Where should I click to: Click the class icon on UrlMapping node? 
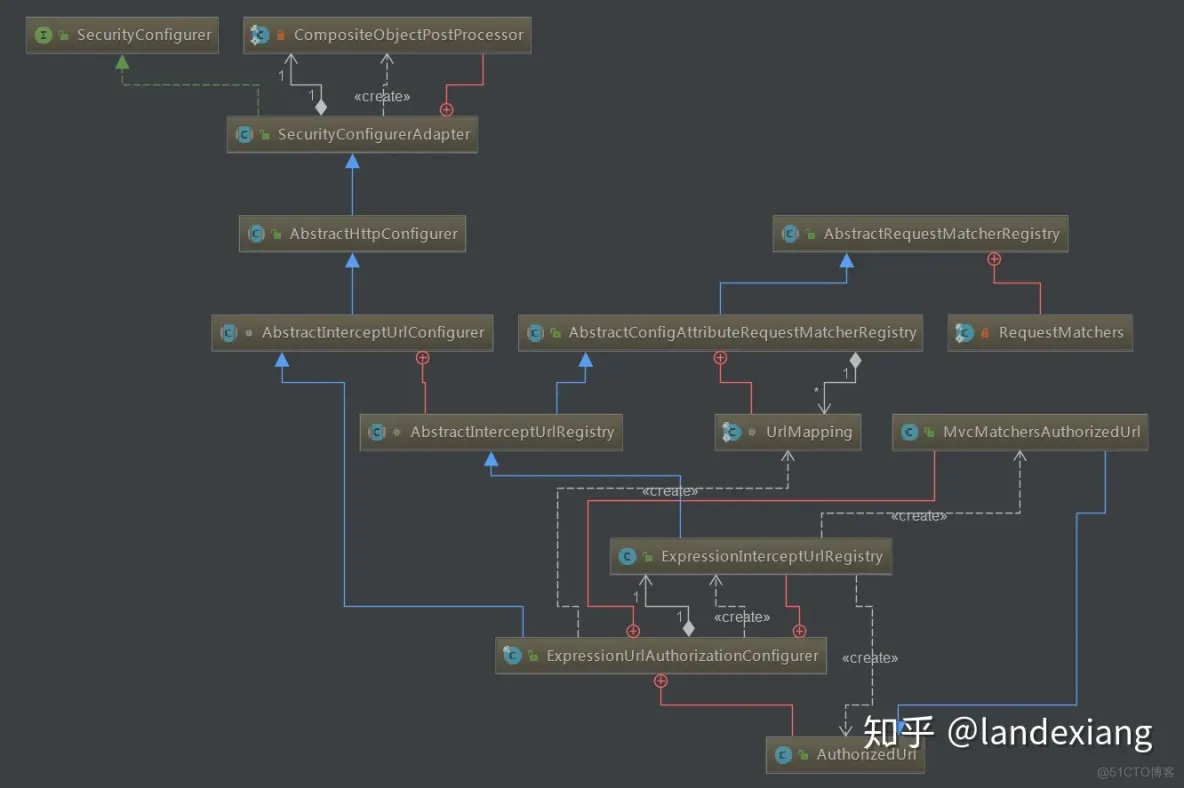point(732,432)
